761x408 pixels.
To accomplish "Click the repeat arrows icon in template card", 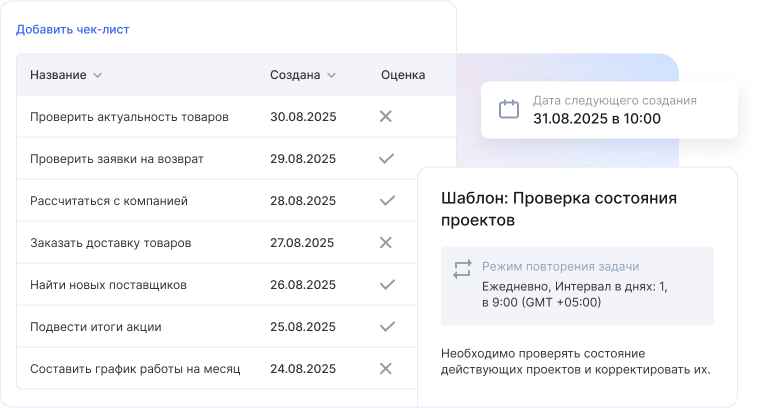I will click(461, 268).
